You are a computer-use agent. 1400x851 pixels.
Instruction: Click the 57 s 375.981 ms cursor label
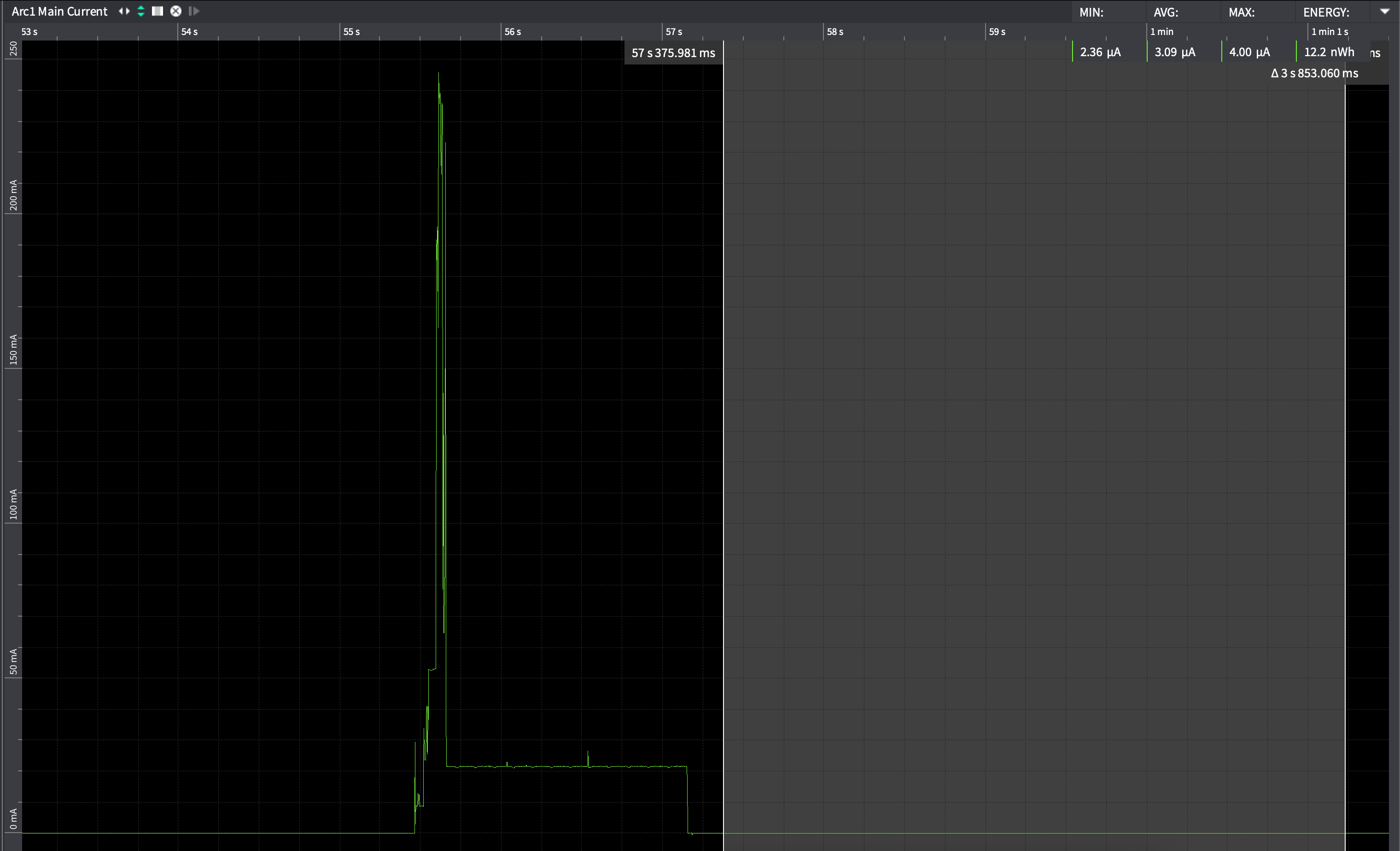673,53
